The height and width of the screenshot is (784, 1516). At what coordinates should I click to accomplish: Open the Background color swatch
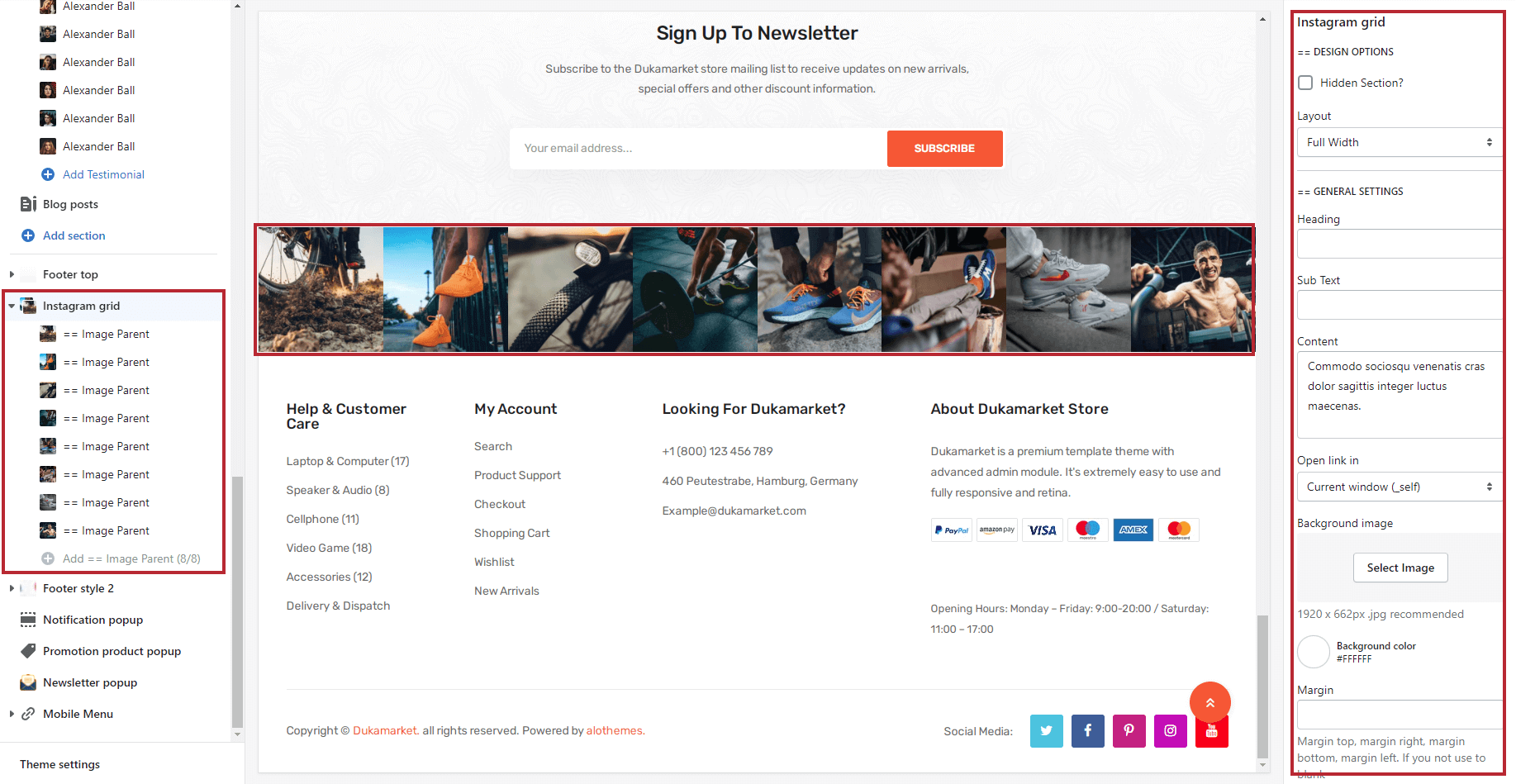coord(1313,652)
